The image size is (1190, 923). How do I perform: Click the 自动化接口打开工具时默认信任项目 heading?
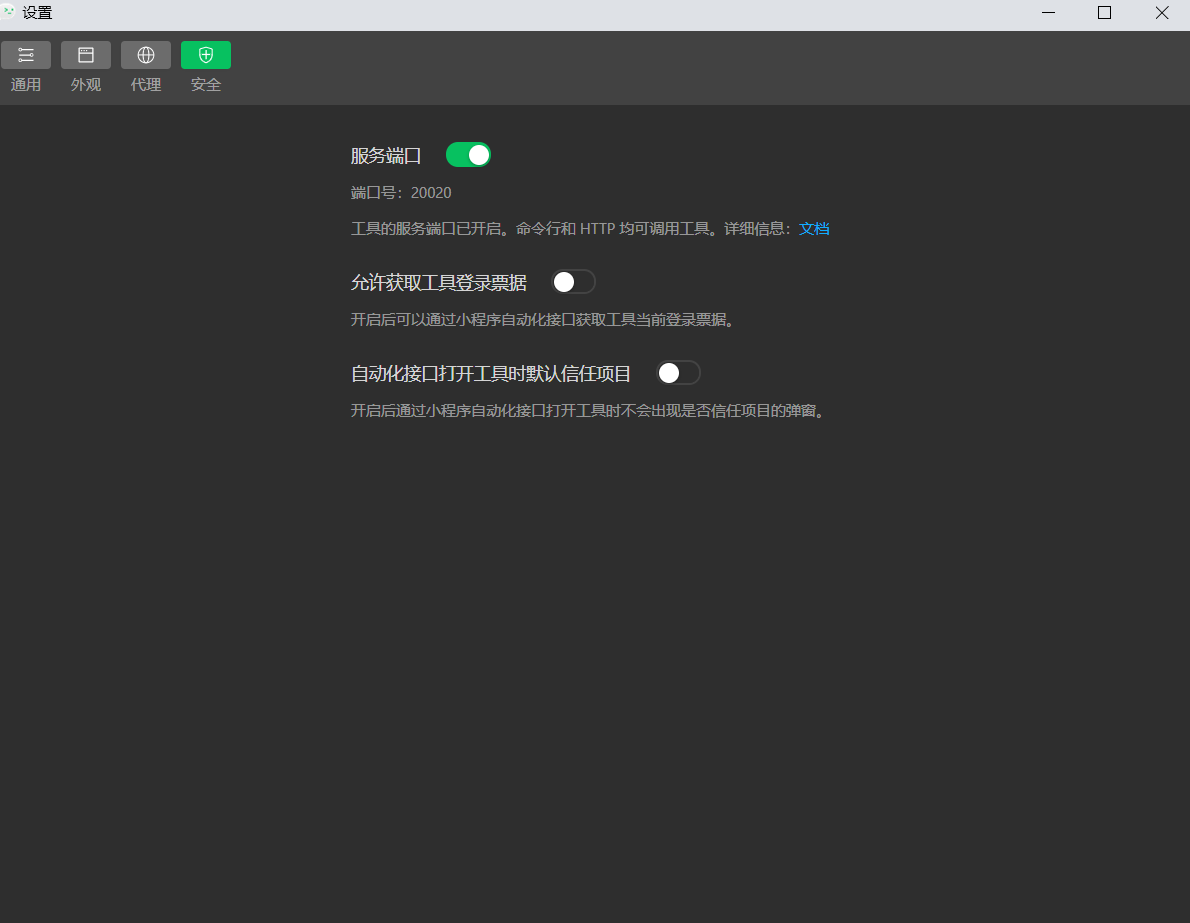491,374
